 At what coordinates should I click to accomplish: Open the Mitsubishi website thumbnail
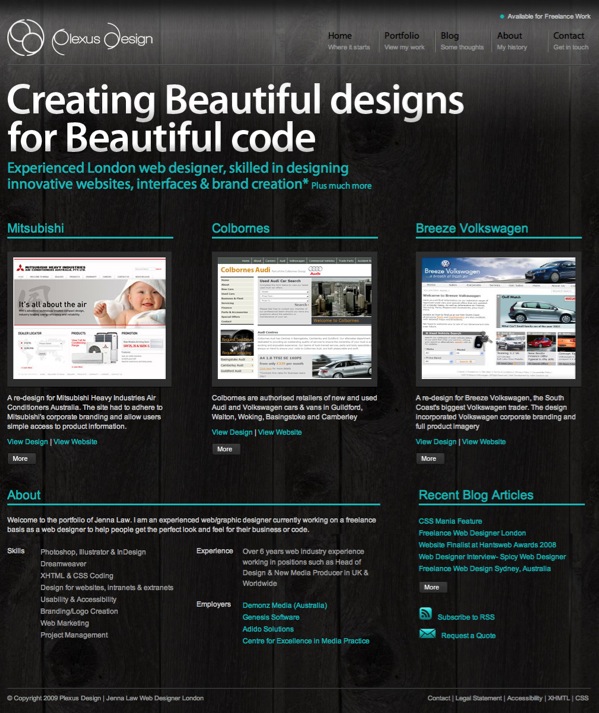pos(89,318)
